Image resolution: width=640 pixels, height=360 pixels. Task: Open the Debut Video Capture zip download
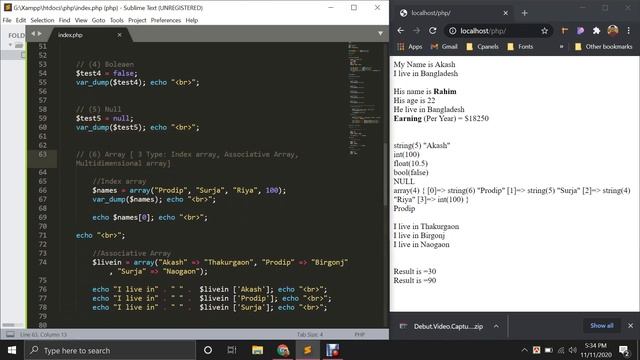pos(441,326)
